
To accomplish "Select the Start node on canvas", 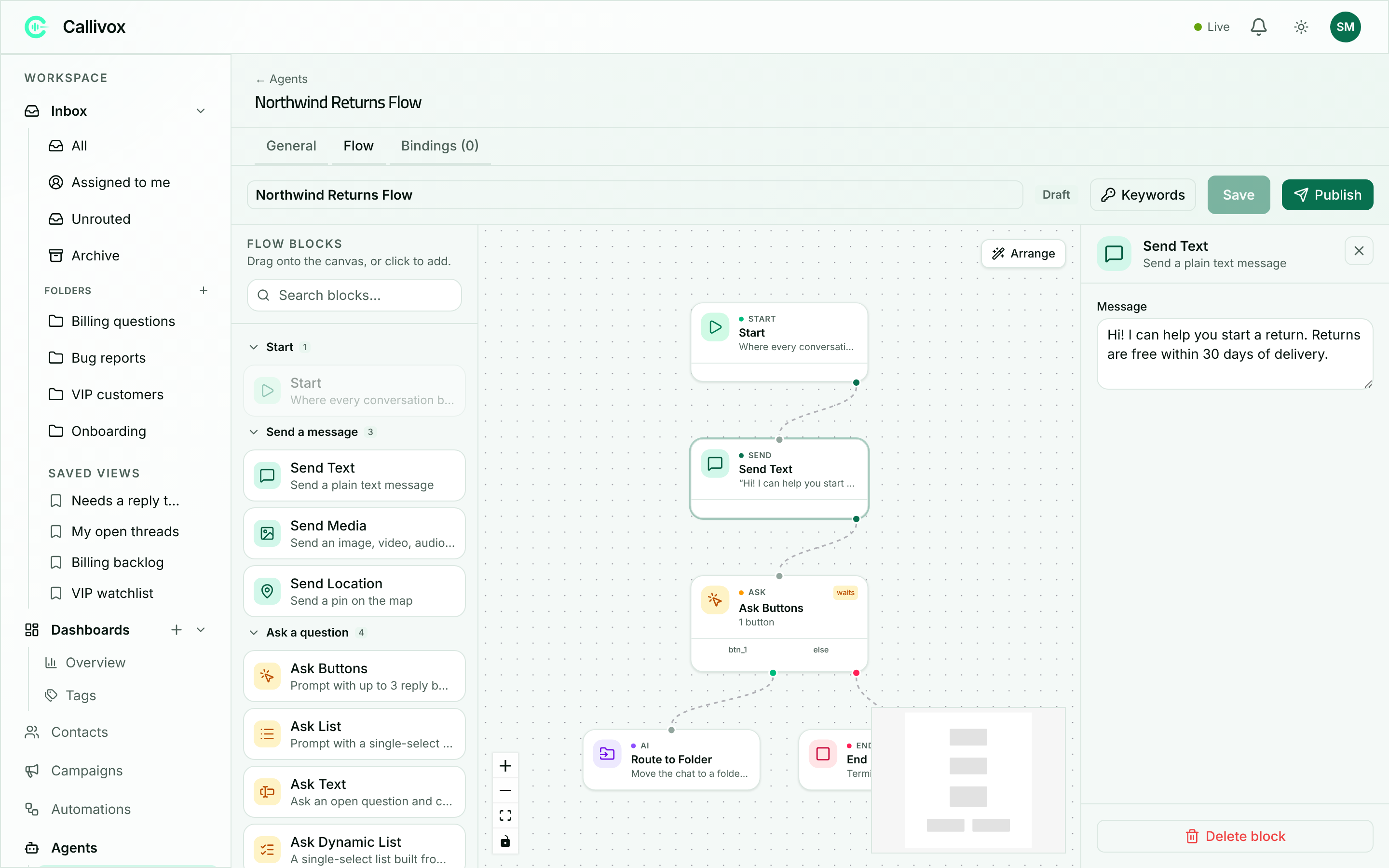I will 779,342.
